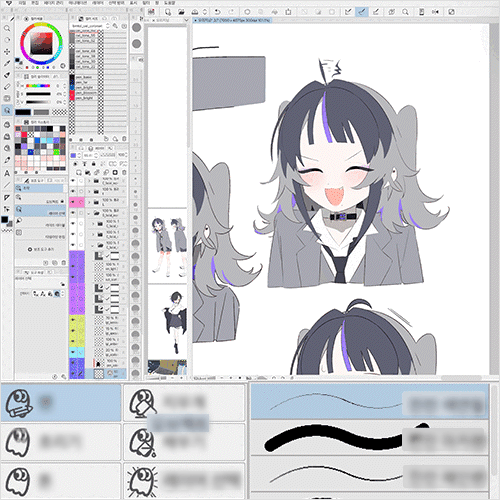
Task: Click the add sub tool button with plus circle
Action: tap(42, 249)
